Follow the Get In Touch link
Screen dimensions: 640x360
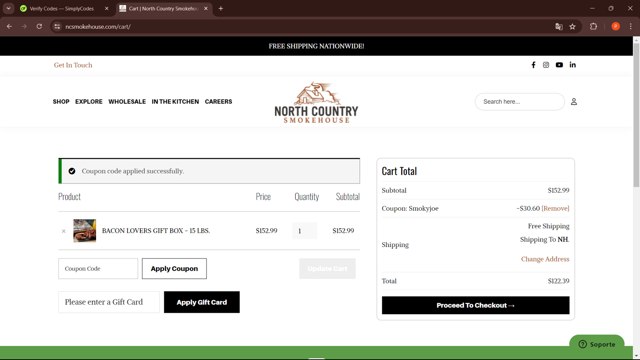click(73, 65)
